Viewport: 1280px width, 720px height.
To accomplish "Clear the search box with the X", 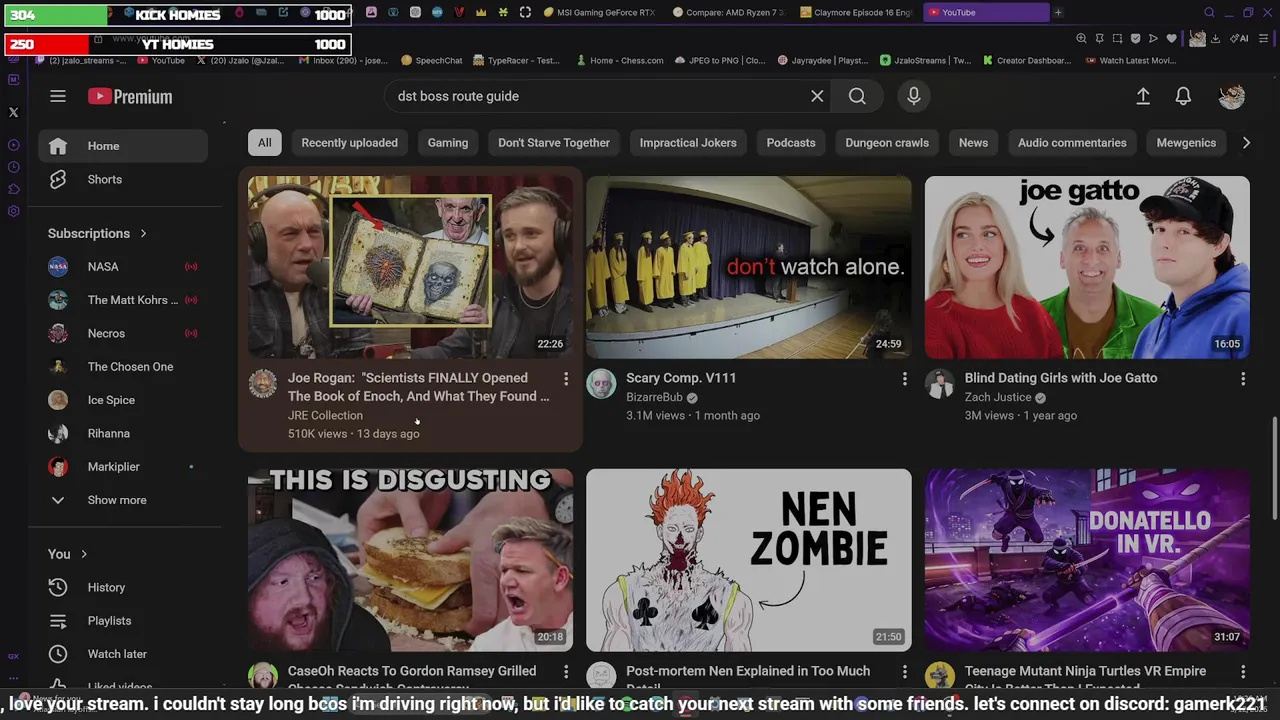I will coord(817,96).
